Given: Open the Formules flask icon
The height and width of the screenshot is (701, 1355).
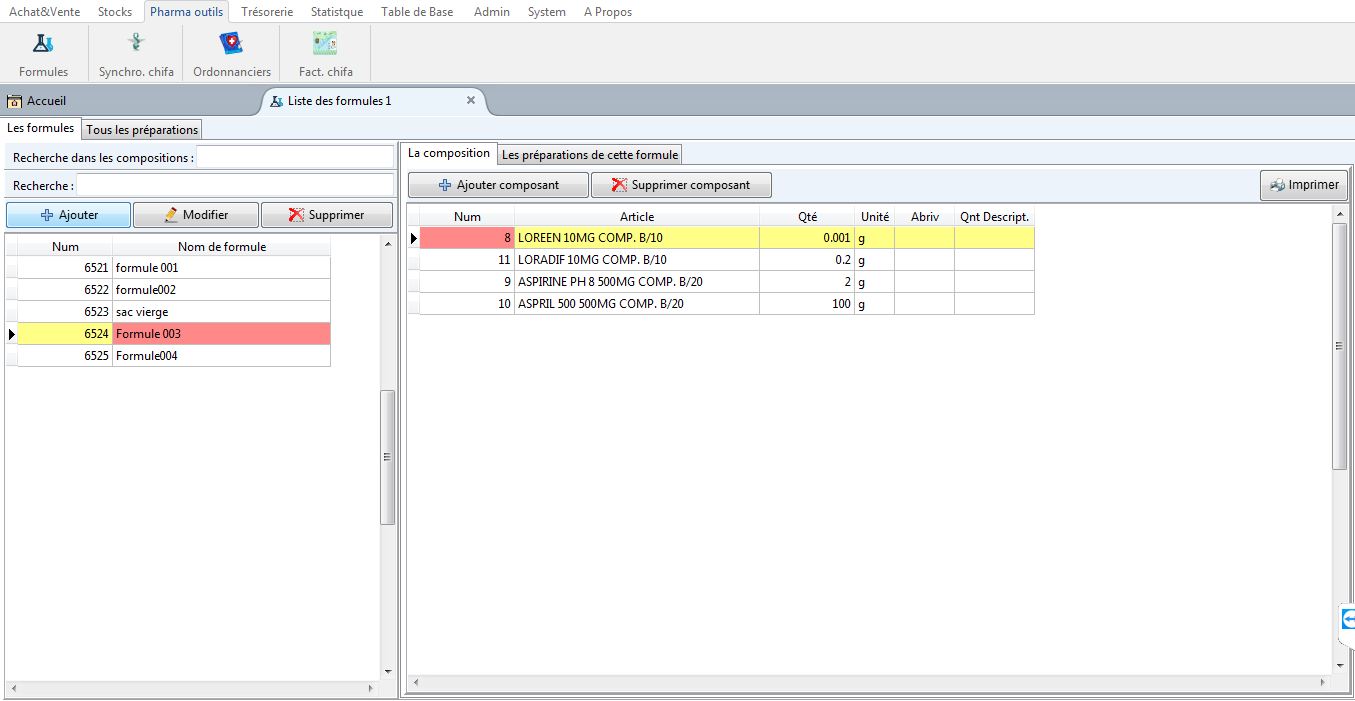Looking at the screenshot, I should (x=43, y=45).
